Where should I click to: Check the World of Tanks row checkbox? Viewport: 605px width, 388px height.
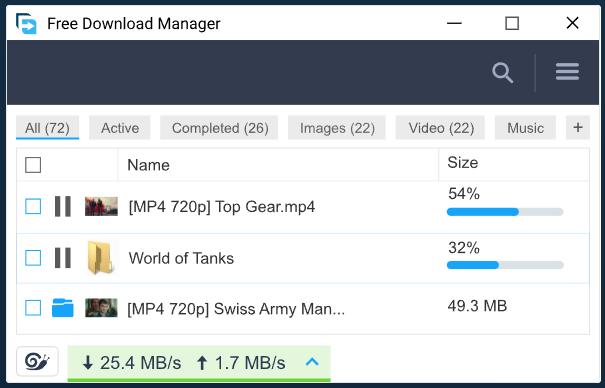[33, 258]
